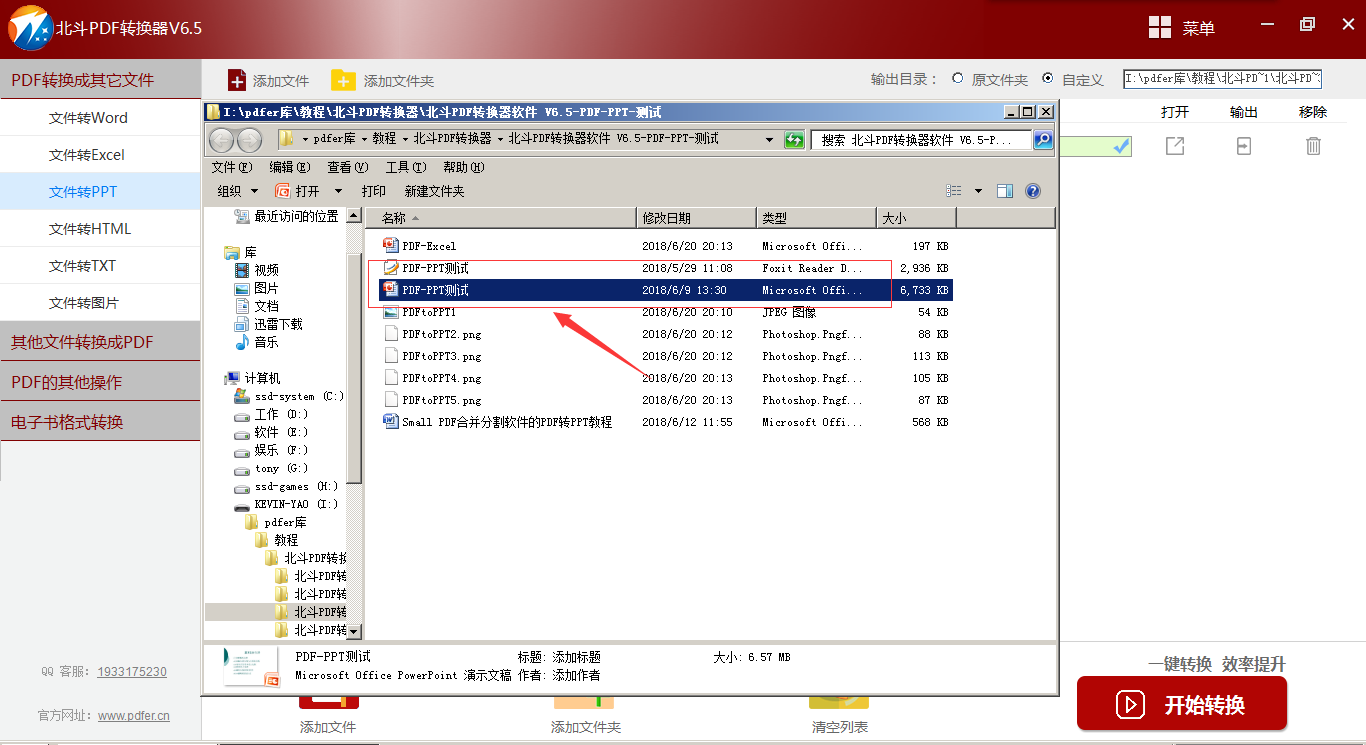1366x745 pixels.
Task: Open the 菜单 grid icon in title bar
Action: click(x=1160, y=28)
